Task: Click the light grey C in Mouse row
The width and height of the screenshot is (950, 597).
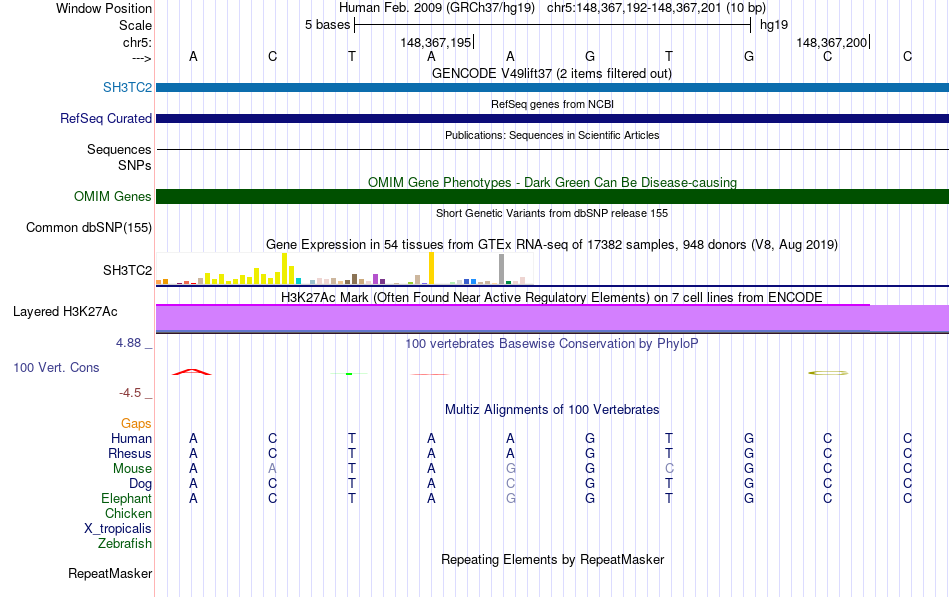Action: (669, 469)
